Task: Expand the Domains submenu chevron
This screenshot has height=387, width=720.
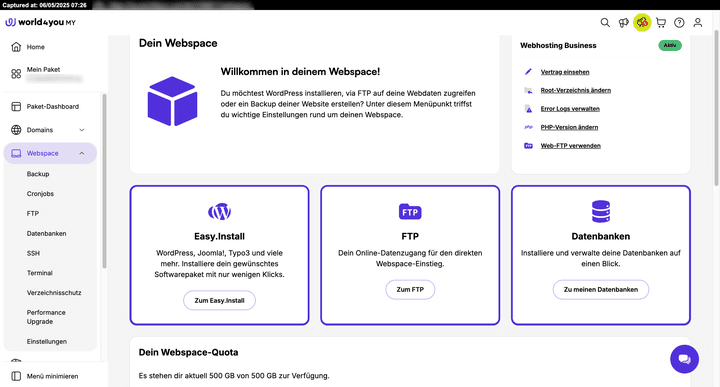Action: [x=82, y=130]
